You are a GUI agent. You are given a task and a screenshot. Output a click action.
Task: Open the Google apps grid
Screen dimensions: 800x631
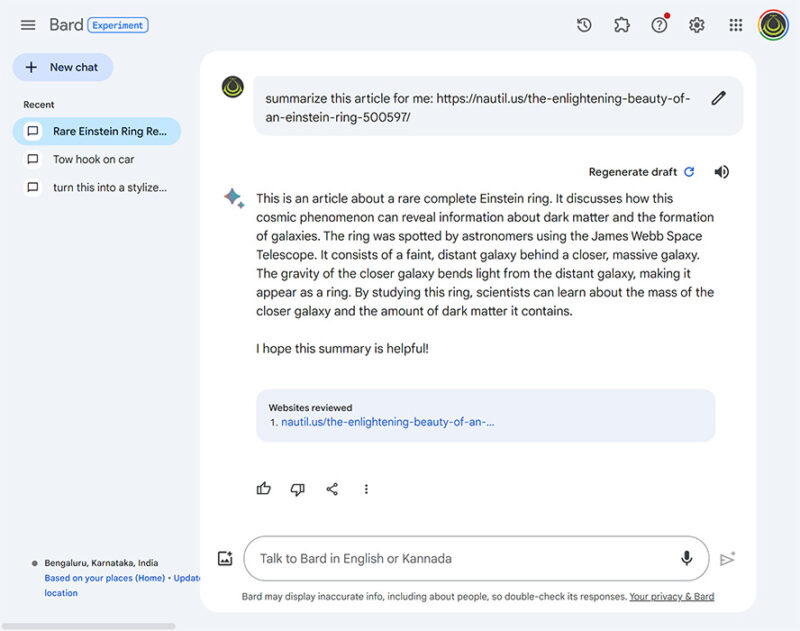[x=735, y=24]
